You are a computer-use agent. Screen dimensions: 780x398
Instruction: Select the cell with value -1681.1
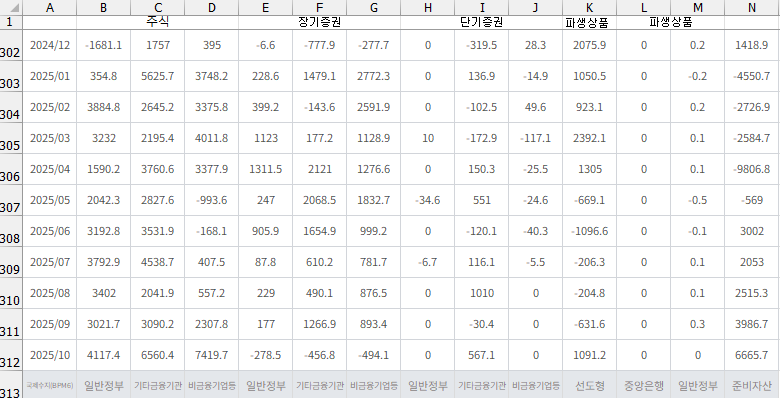coord(103,45)
